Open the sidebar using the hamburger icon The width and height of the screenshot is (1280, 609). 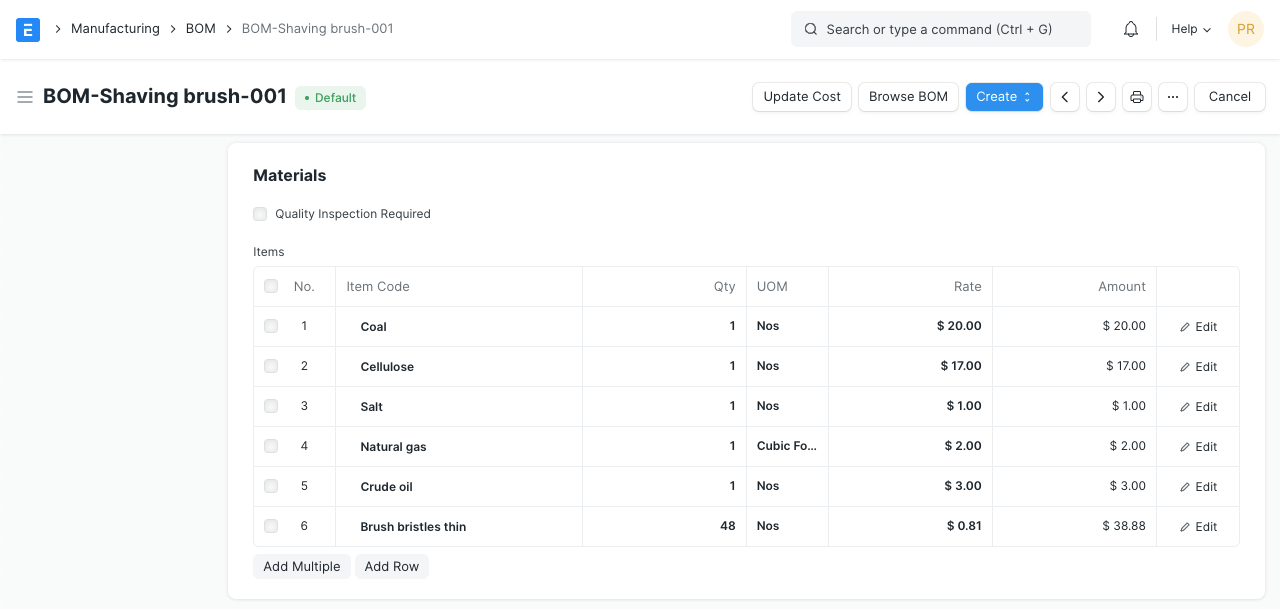25,97
